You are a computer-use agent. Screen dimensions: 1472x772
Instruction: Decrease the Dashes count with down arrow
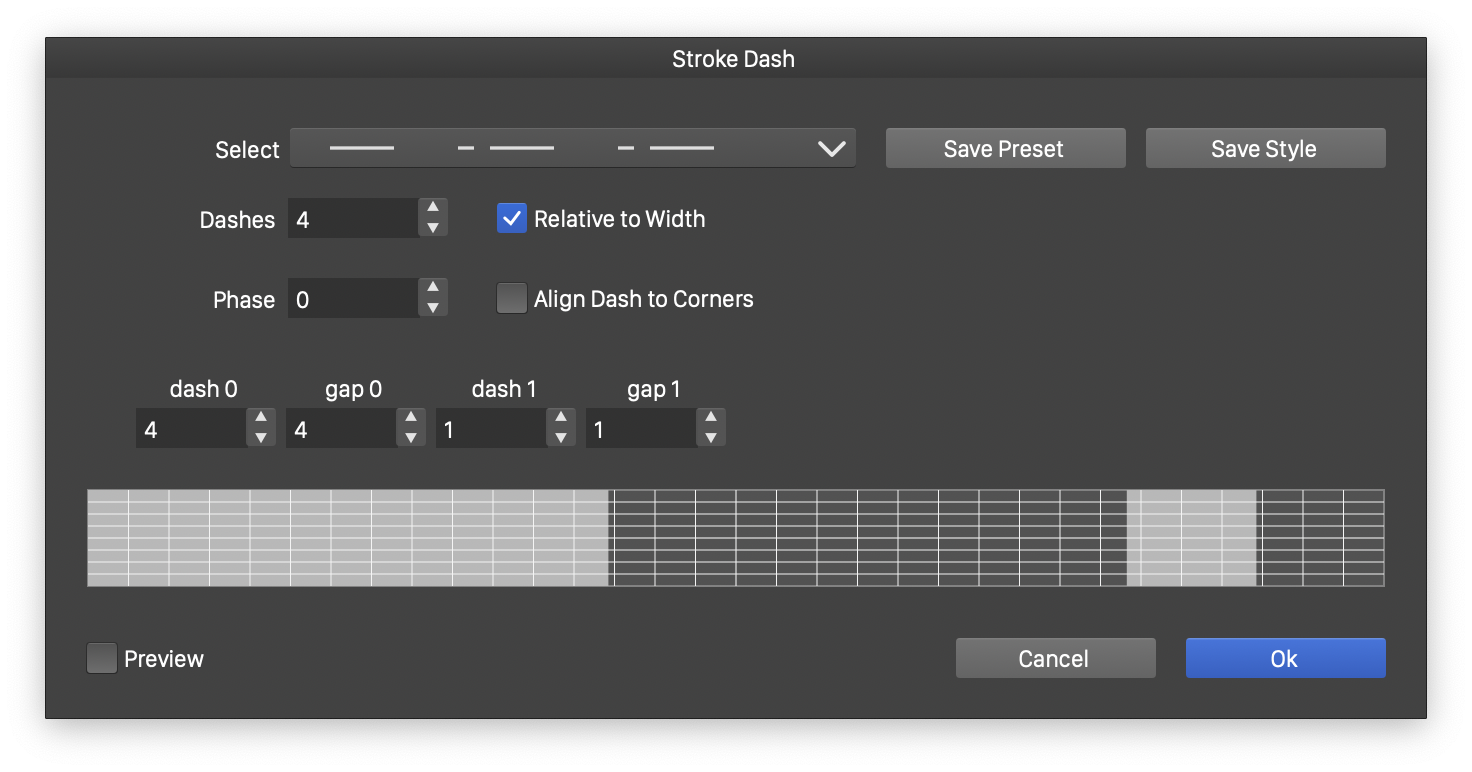tap(432, 228)
